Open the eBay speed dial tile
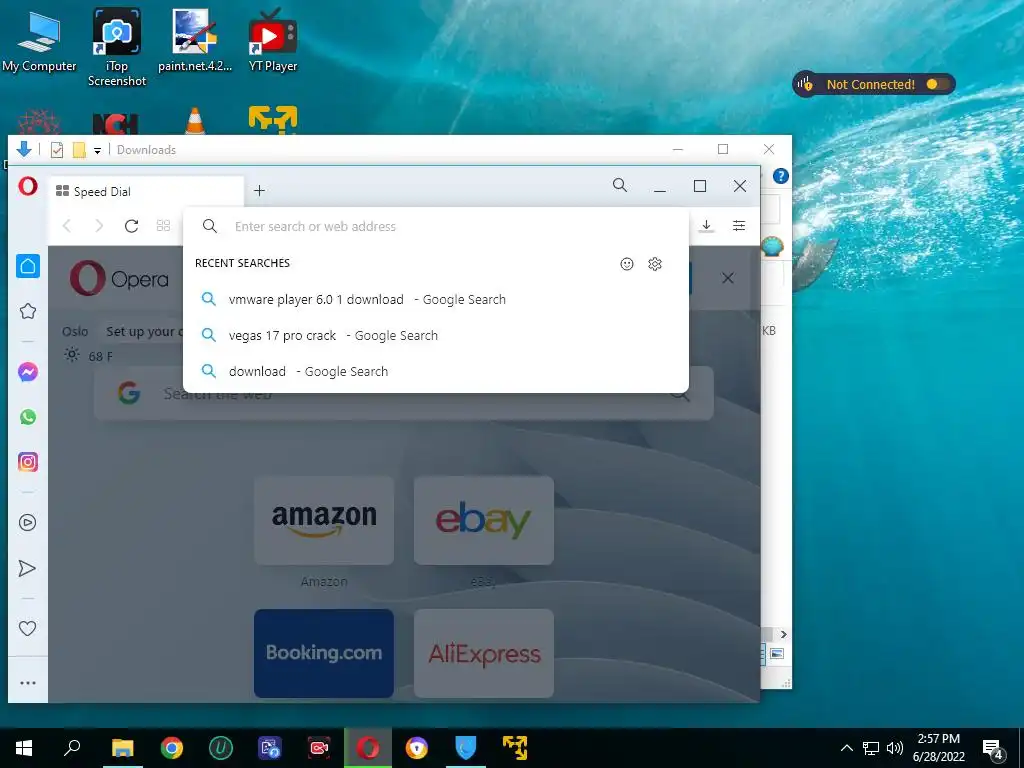1024x768 pixels. click(484, 520)
